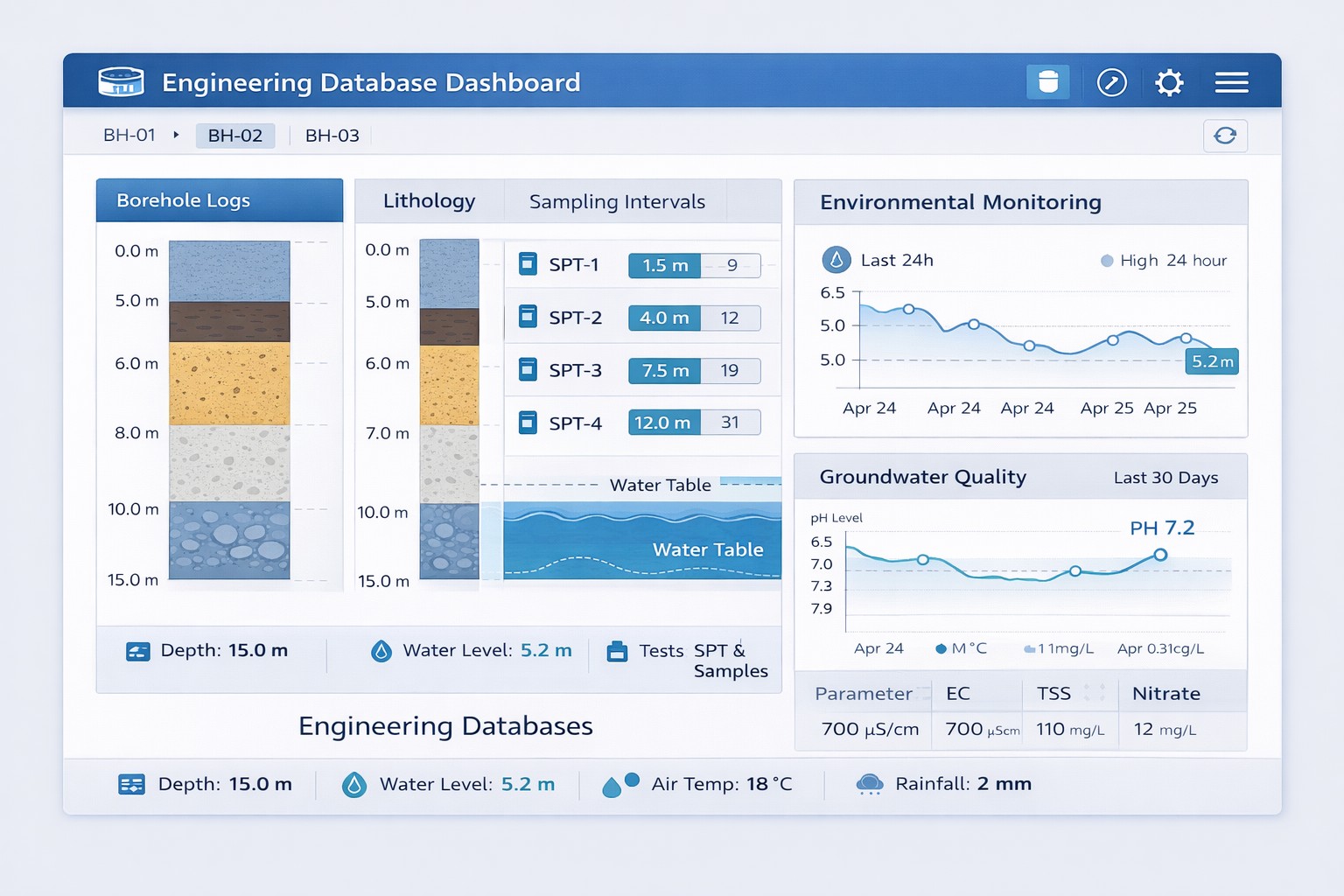Select the Sampling Intervals tab

616,201
